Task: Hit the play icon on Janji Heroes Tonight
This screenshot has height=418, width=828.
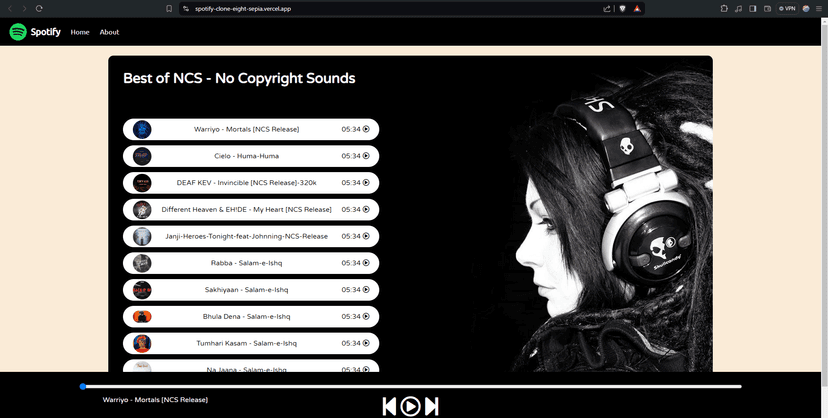Action: point(366,236)
